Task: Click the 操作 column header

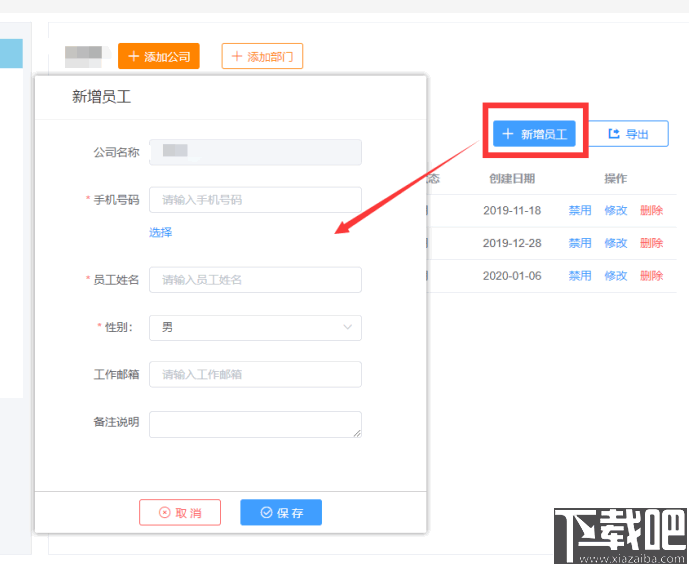Action: click(x=616, y=178)
